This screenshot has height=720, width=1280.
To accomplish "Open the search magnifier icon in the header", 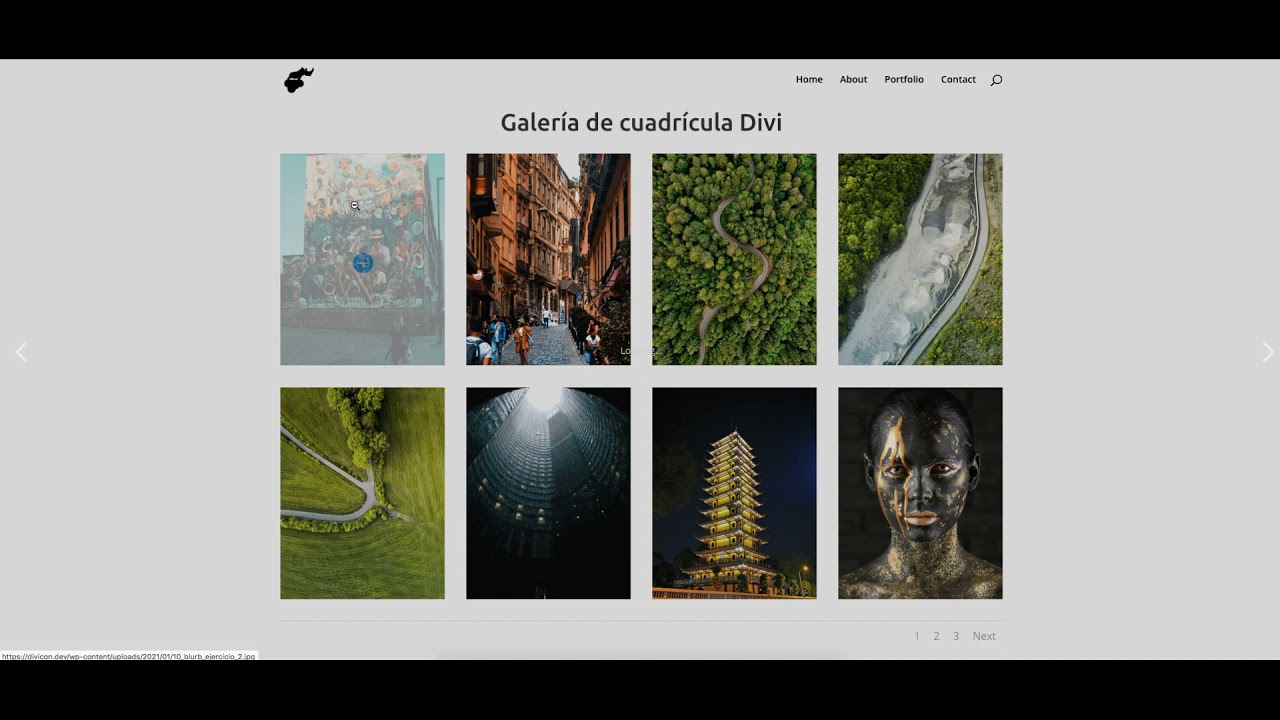I will tap(996, 80).
